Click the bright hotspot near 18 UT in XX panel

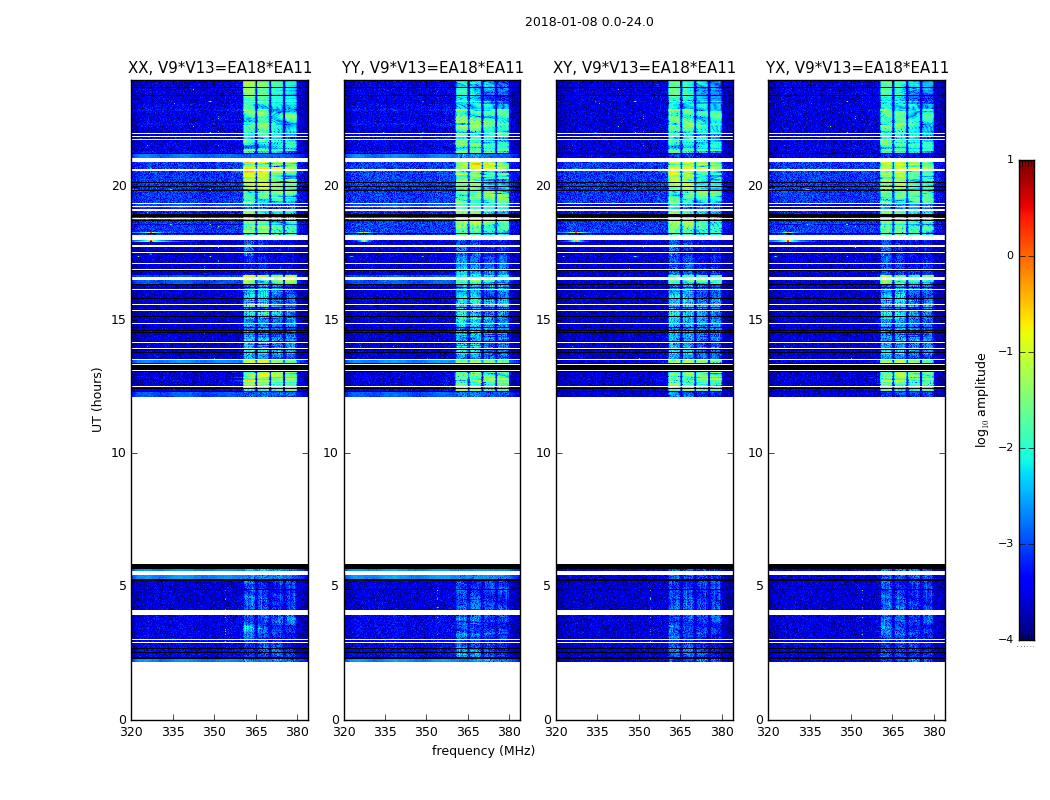[x=151, y=237]
